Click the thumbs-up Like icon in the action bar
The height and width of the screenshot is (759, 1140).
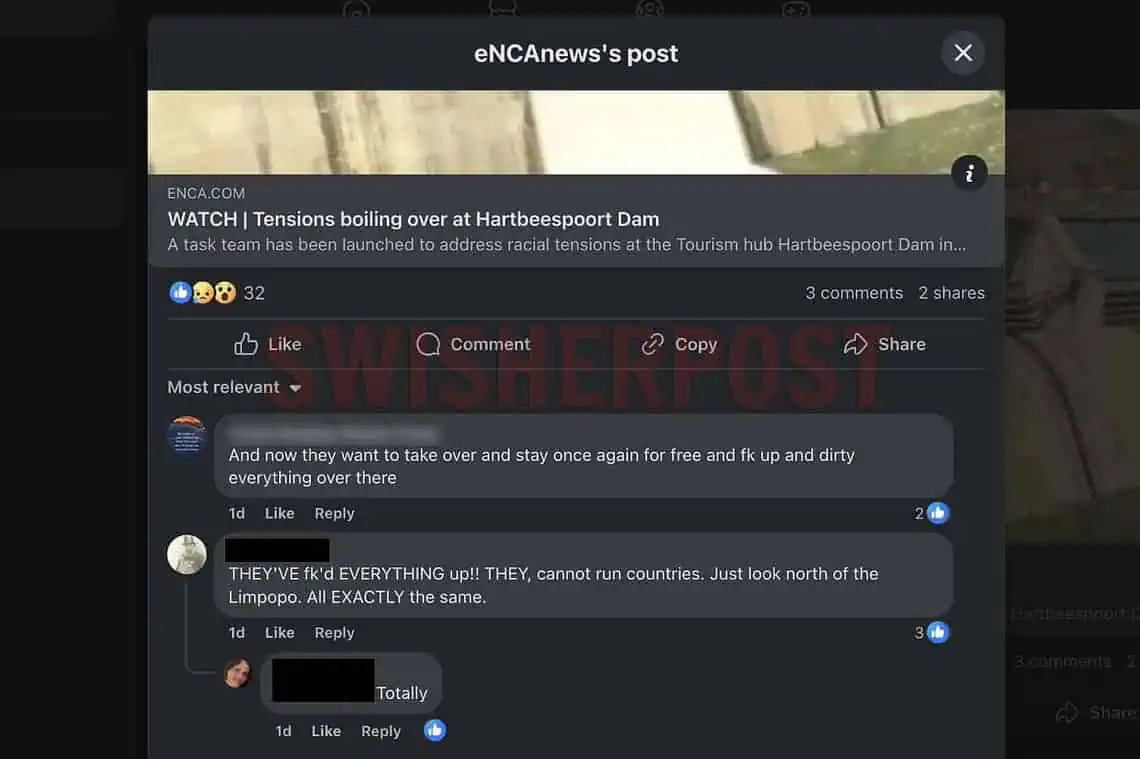click(x=245, y=344)
